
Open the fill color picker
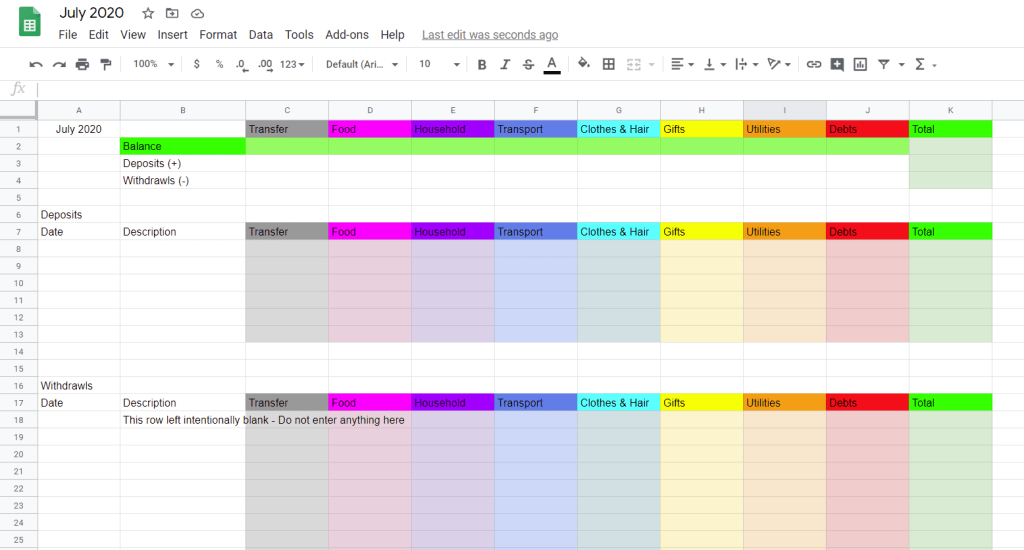coord(584,64)
